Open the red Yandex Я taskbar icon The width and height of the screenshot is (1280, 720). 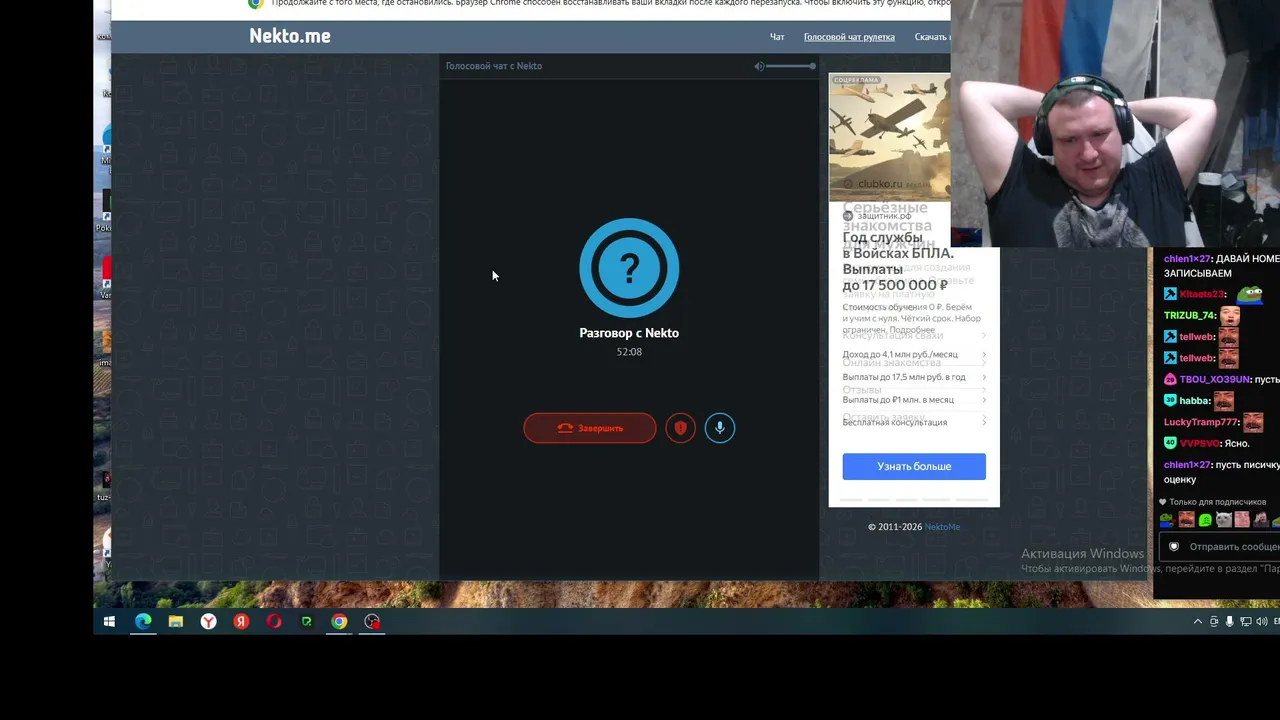pyautogui.click(x=241, y=622)
